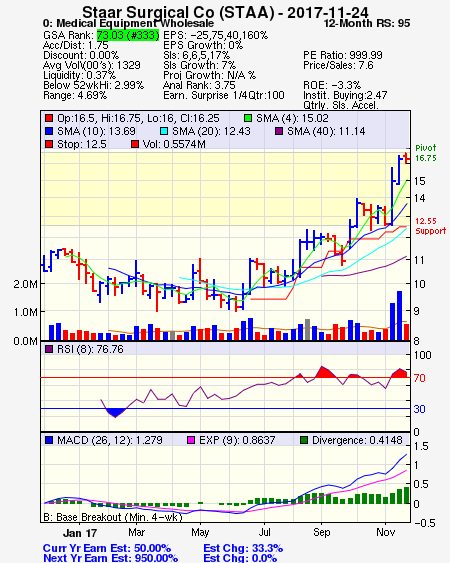The height and width of the screenshot is (563, 450).
Task: Click the Range: 4.69% value
Action: click(x=75, y=96)
